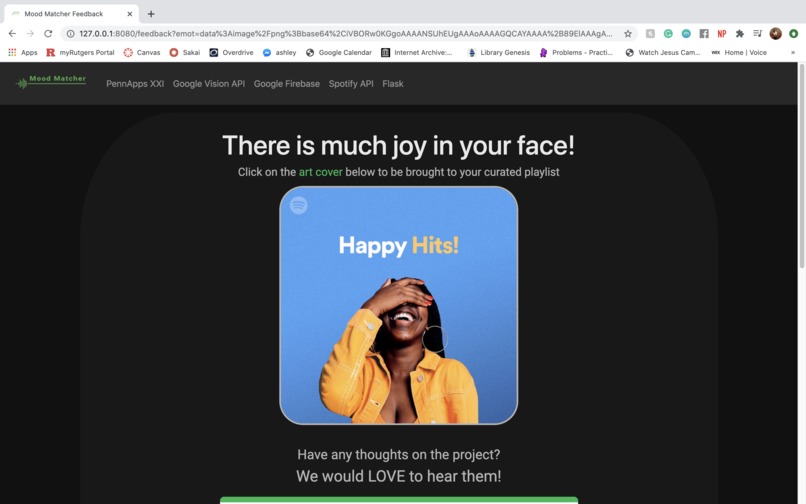Open the Google Vision API nav link

pos(209,84)
